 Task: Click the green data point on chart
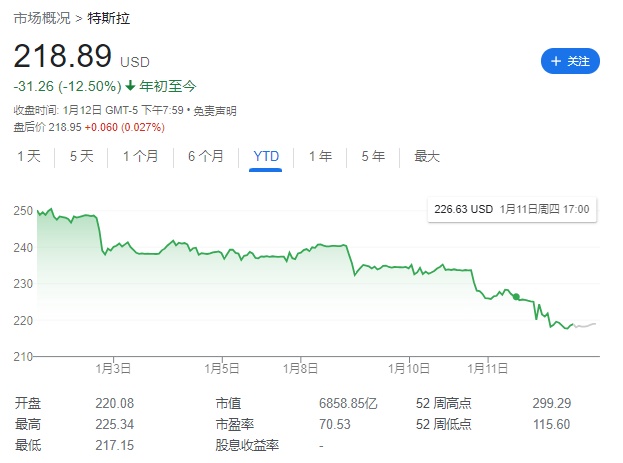click(x=516, y=297)
